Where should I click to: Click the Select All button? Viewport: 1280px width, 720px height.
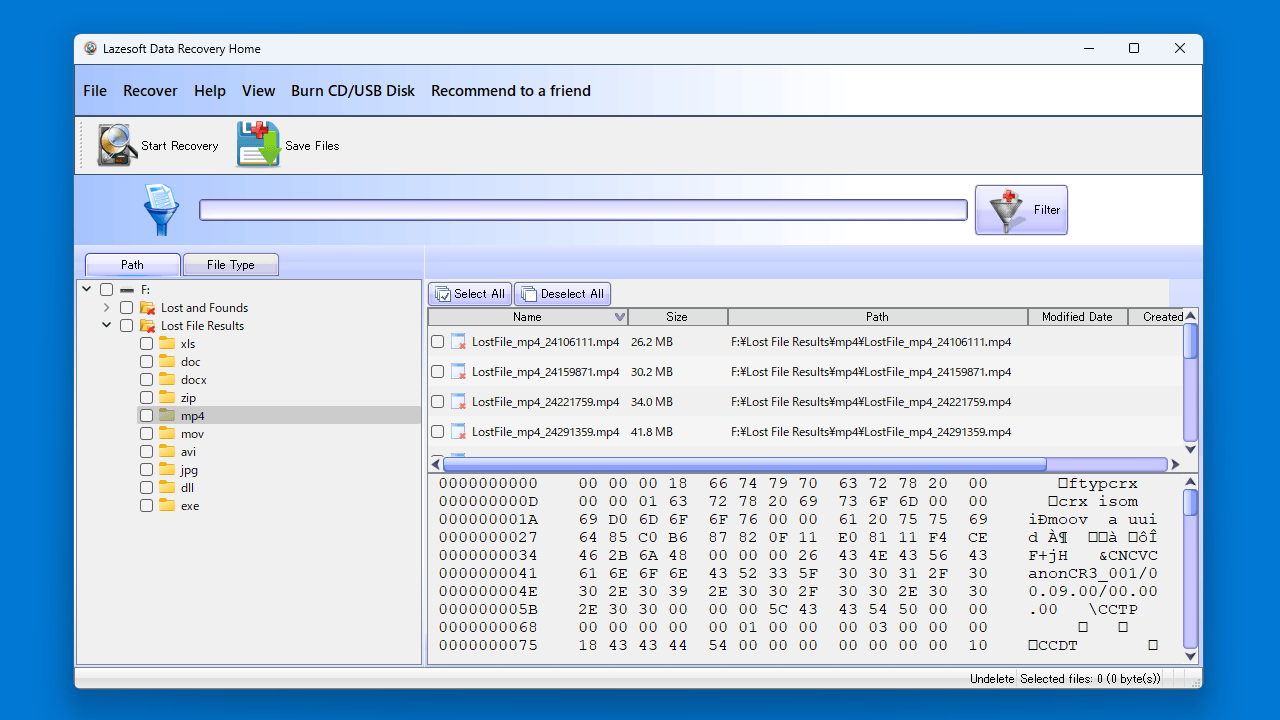pos(470,294)
